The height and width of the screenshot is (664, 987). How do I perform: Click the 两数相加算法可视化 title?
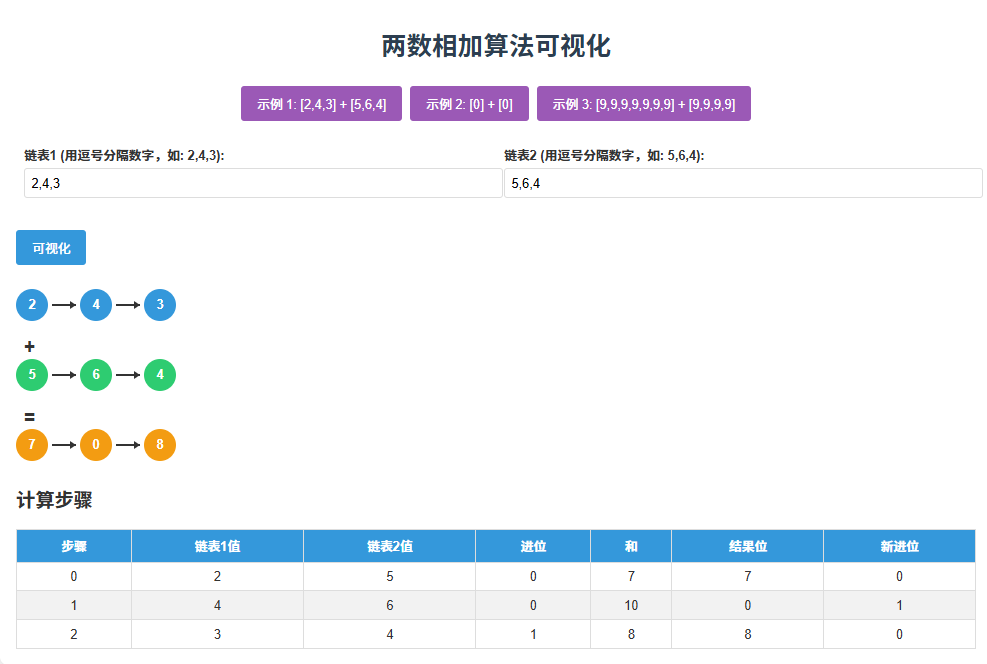click(x=496, y=46)
